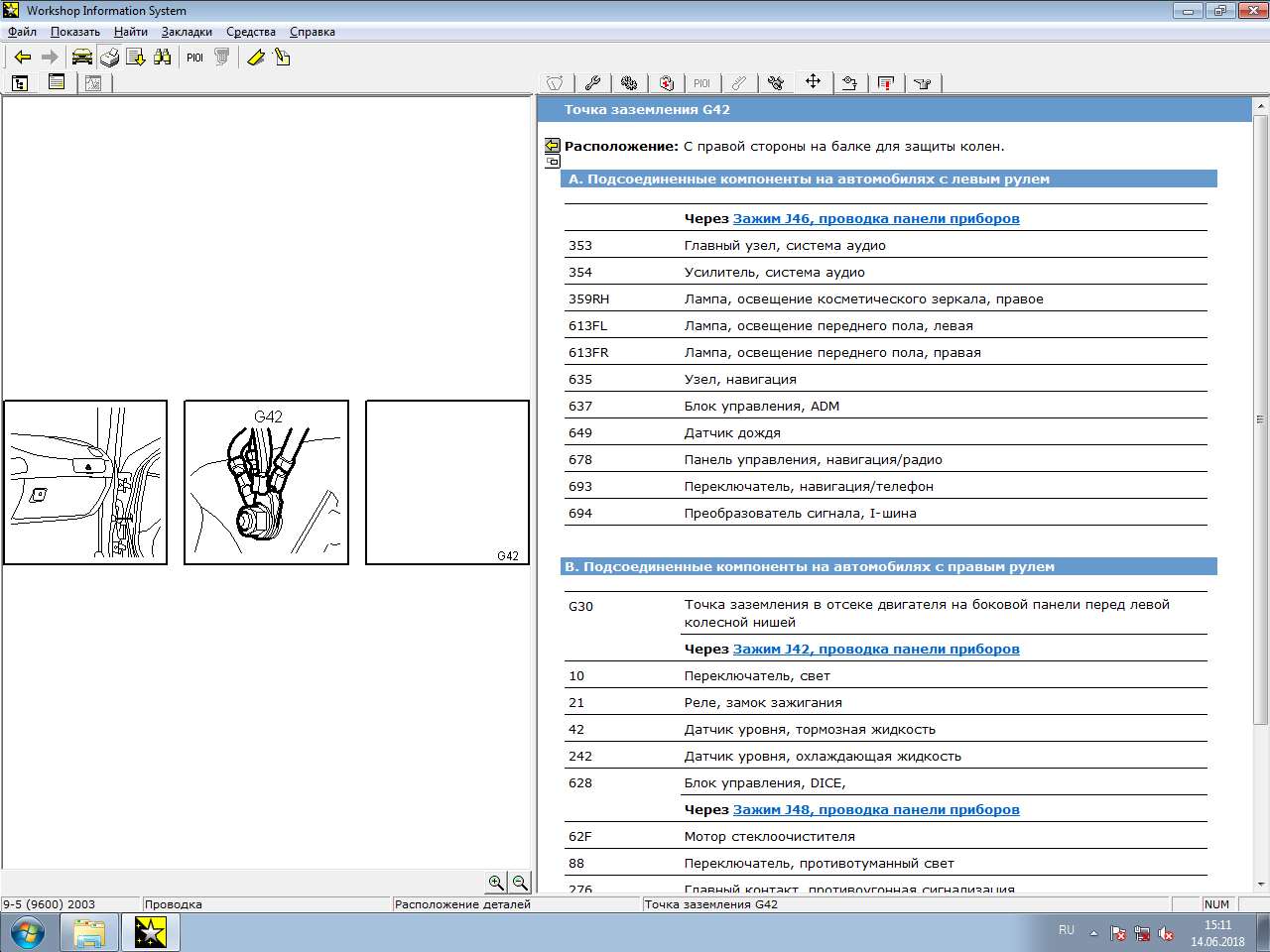
Task: Follow the Зажим J42 link
Action: pyautogui.click(x=875, y=649)
